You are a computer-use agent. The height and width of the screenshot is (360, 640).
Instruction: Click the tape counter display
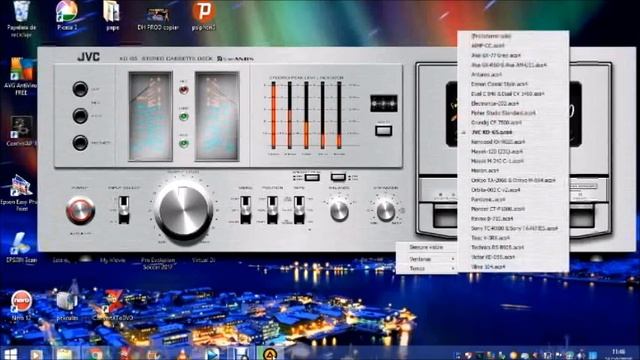(384, 103)
